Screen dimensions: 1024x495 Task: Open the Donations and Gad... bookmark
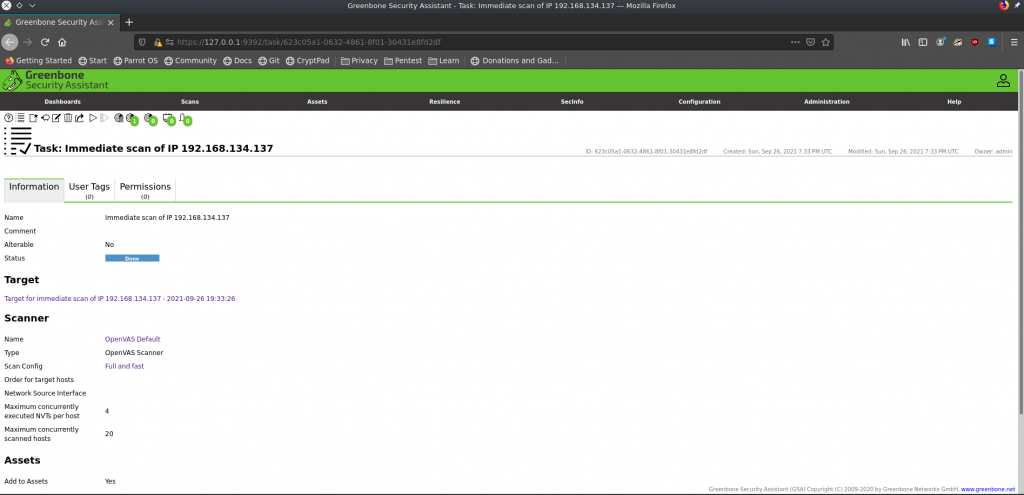[515, 61]
